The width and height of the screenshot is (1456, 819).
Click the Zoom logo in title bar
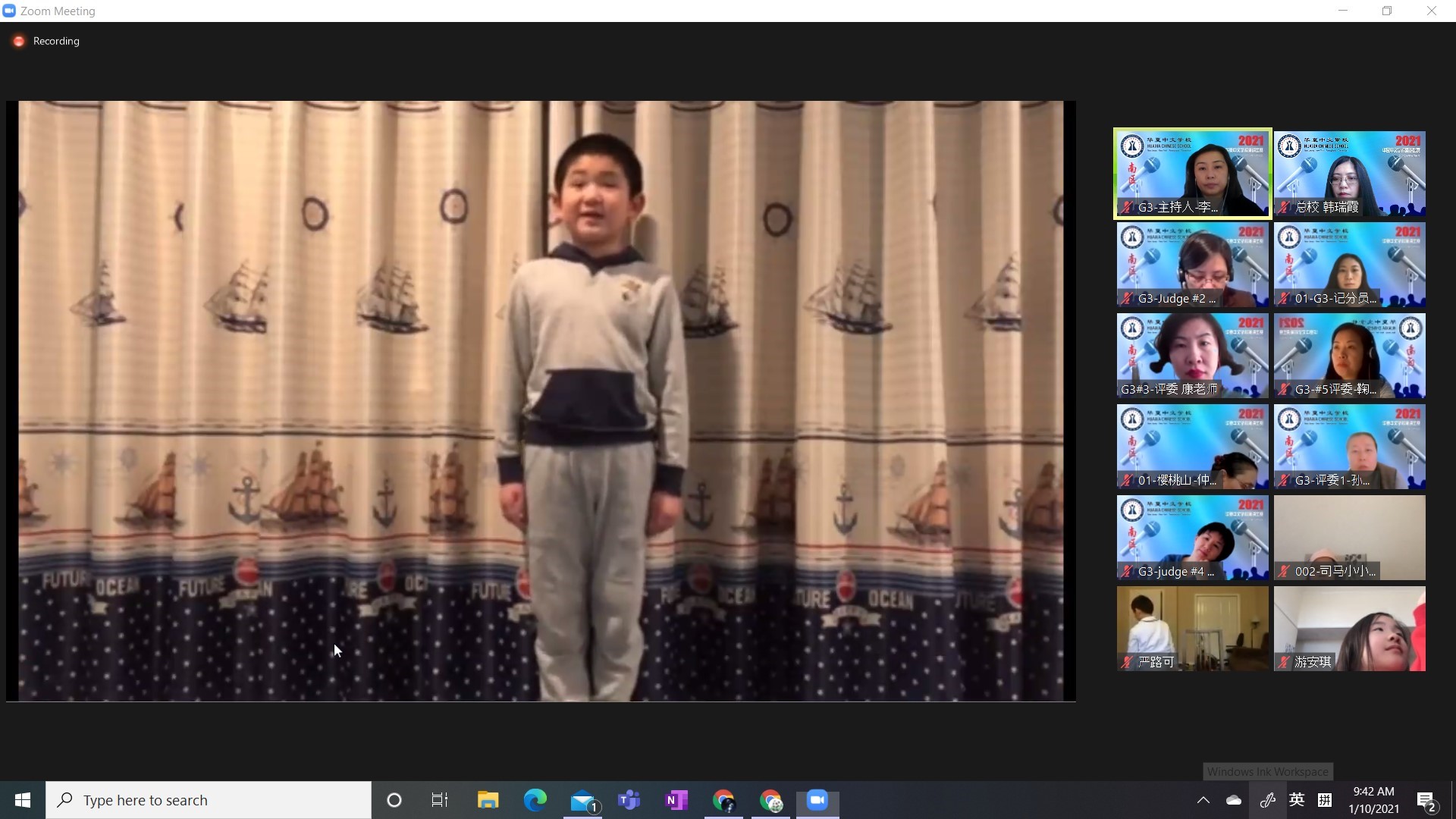[9, 11]
